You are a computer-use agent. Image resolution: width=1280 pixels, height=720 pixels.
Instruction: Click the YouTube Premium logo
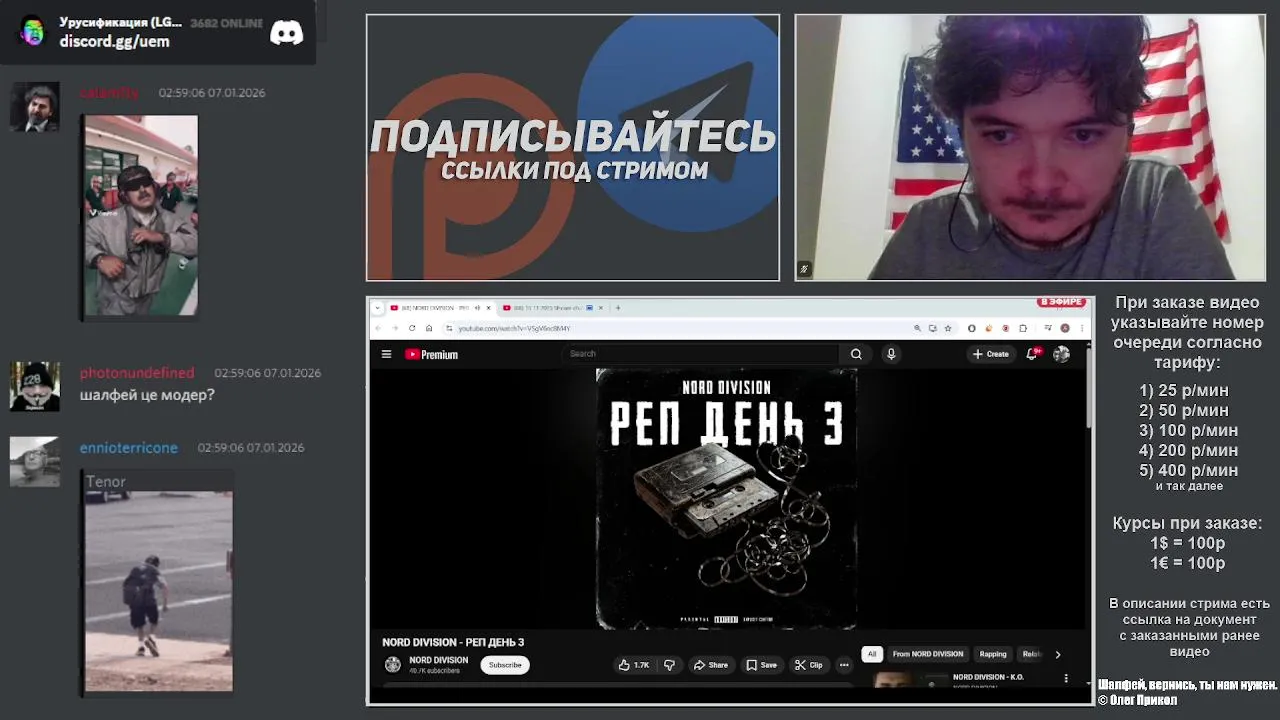[x=431, y=354]
